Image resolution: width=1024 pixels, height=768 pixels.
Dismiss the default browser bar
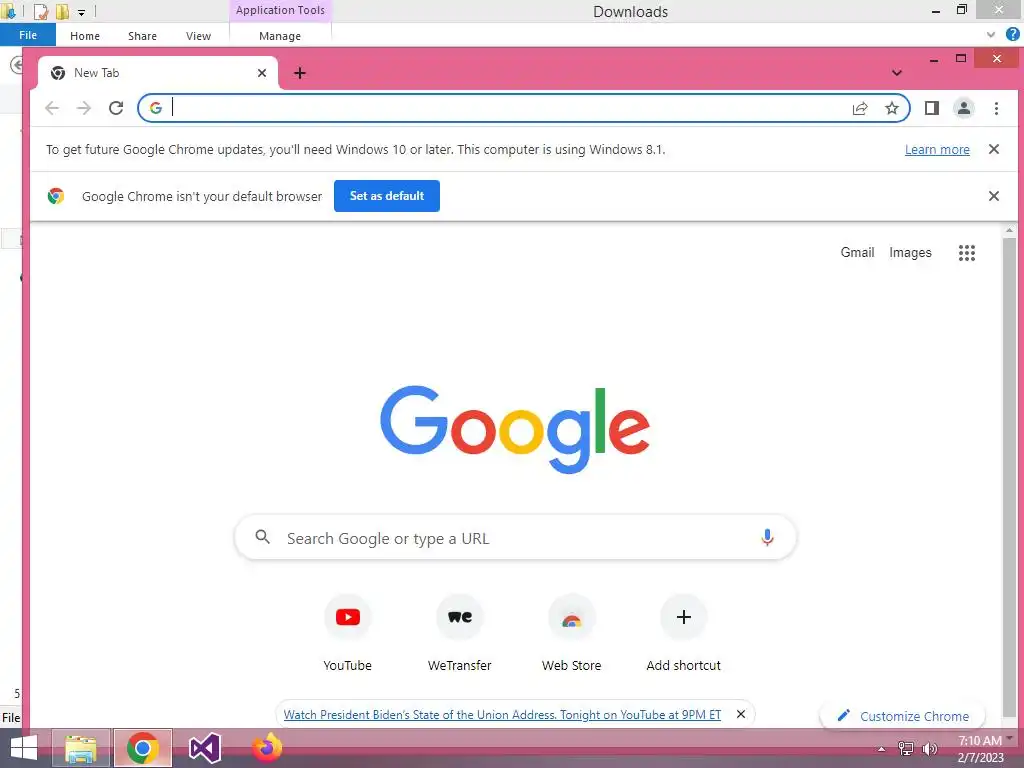(x=993, y=196)
